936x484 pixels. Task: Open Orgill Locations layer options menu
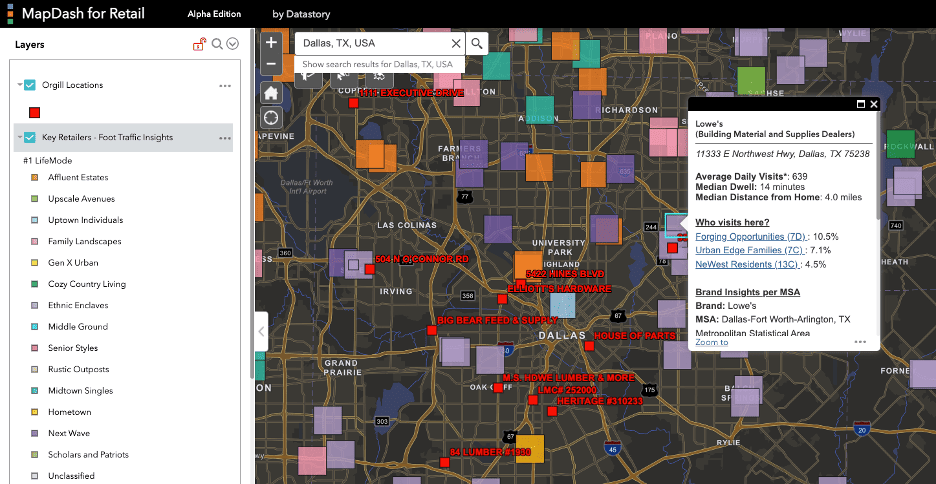tap(224, 86)
